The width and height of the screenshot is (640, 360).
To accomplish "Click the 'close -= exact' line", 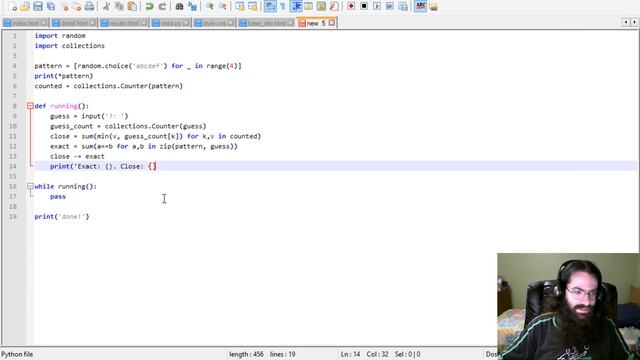I will tap(77, 156).
